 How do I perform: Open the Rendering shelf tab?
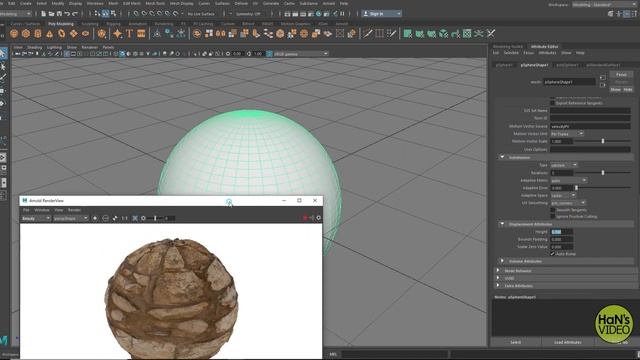coord(164,24)
